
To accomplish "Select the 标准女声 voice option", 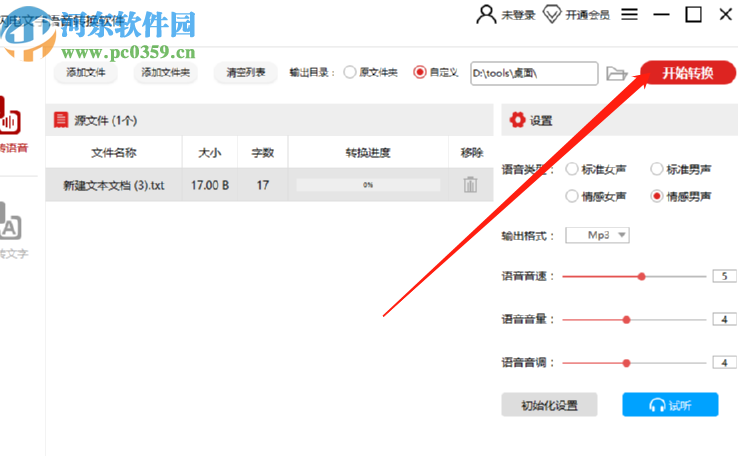I will (571, 169).
